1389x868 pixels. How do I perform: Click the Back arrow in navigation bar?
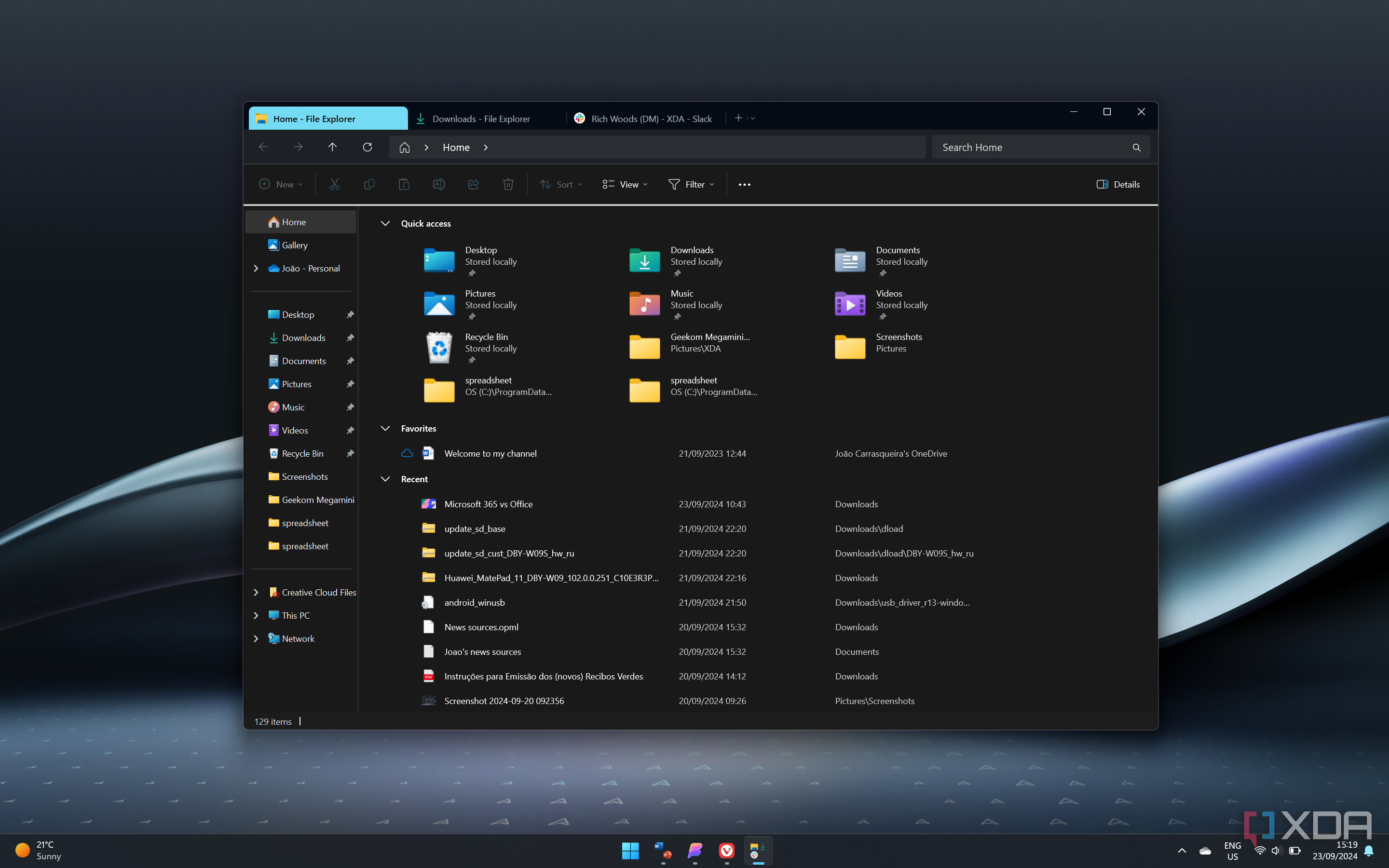click(x=263, y=147)
